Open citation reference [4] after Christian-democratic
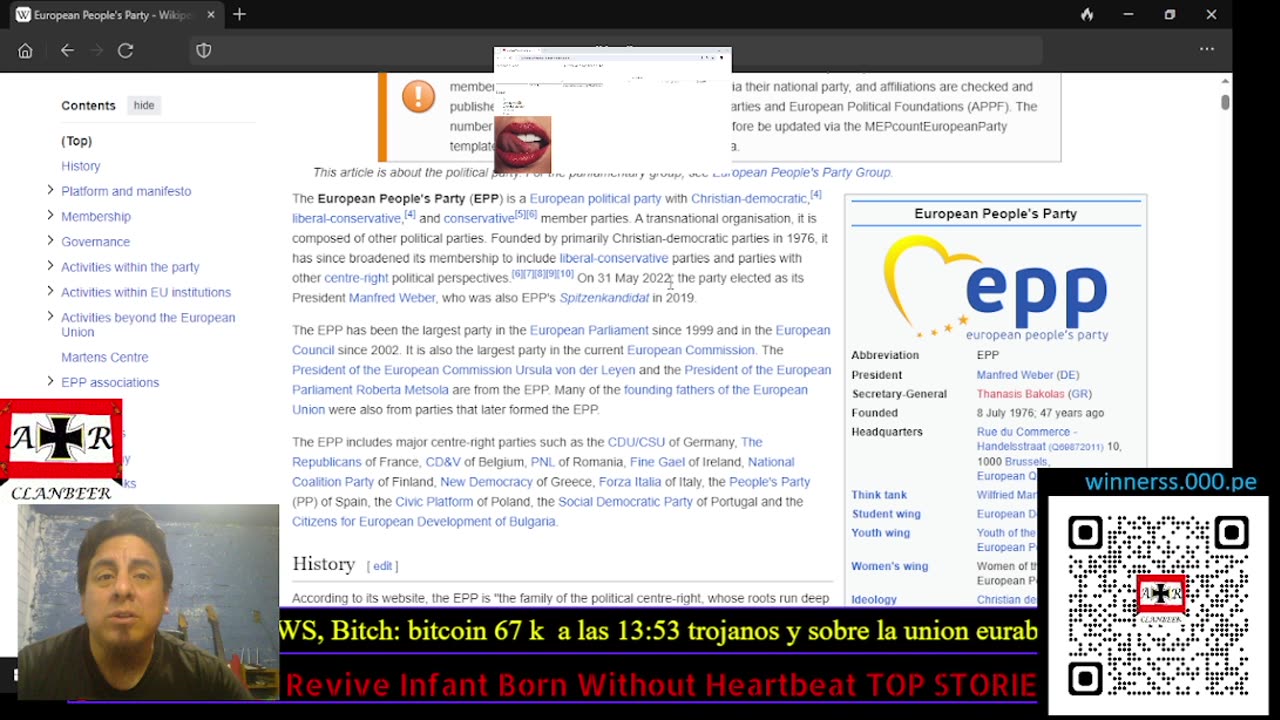The image size is (1280, 720). point(816,195)
